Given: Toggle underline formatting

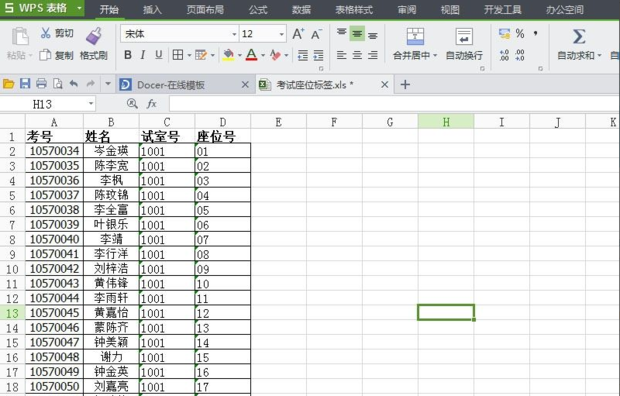Looking at the screenshot, I should coord(159,55).
